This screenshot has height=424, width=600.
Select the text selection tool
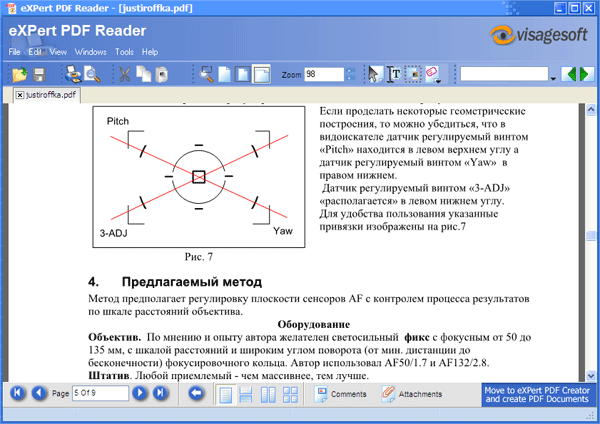point(394,74)
